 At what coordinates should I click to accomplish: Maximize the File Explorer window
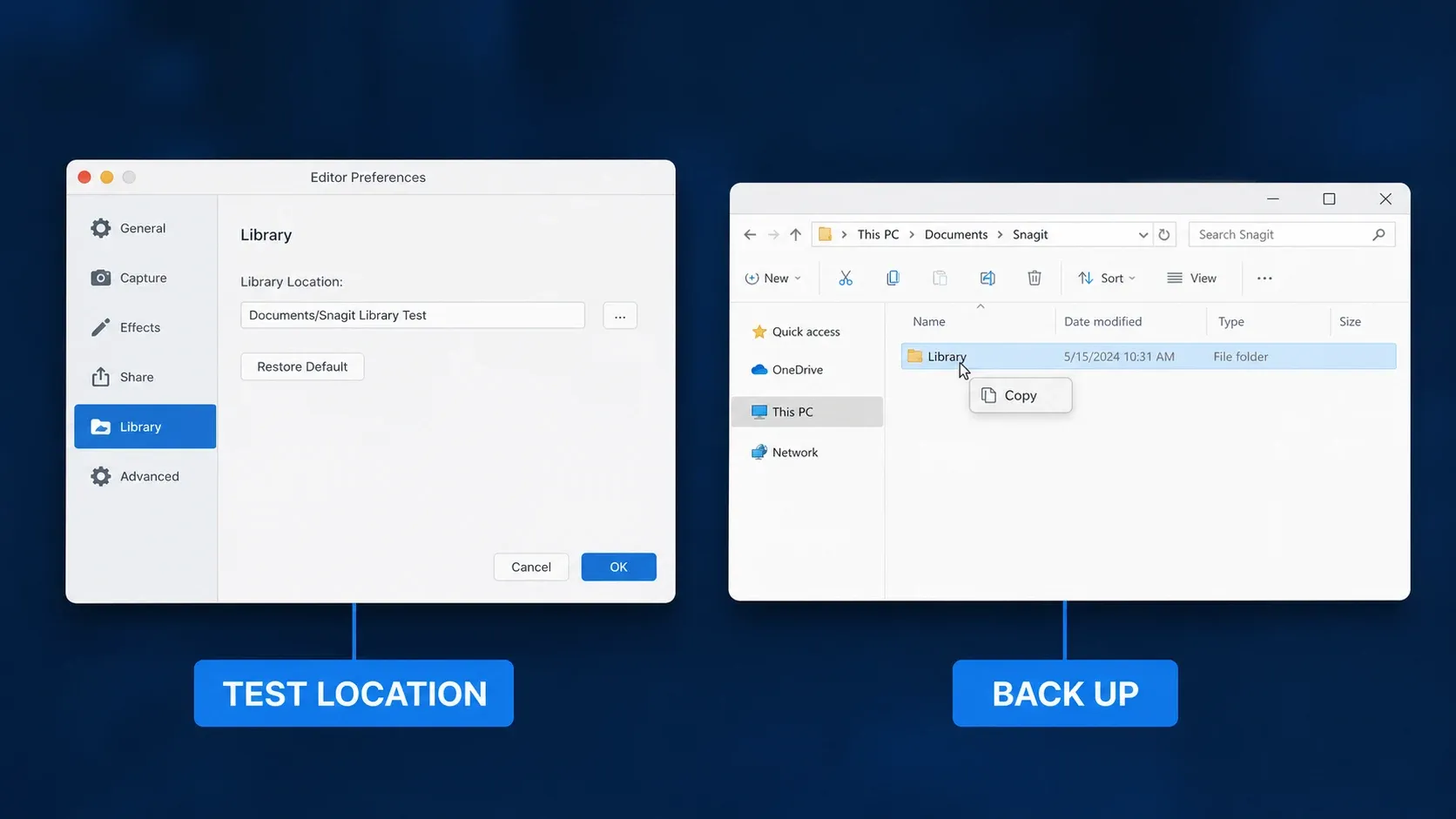[x=1329, y=199]
